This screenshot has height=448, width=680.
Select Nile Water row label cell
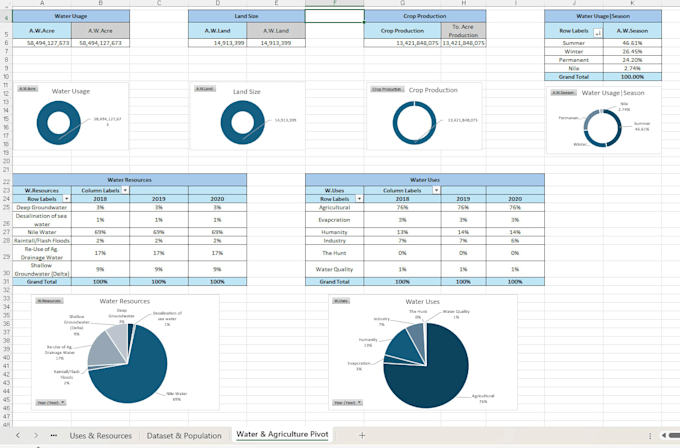coord(42,232)
